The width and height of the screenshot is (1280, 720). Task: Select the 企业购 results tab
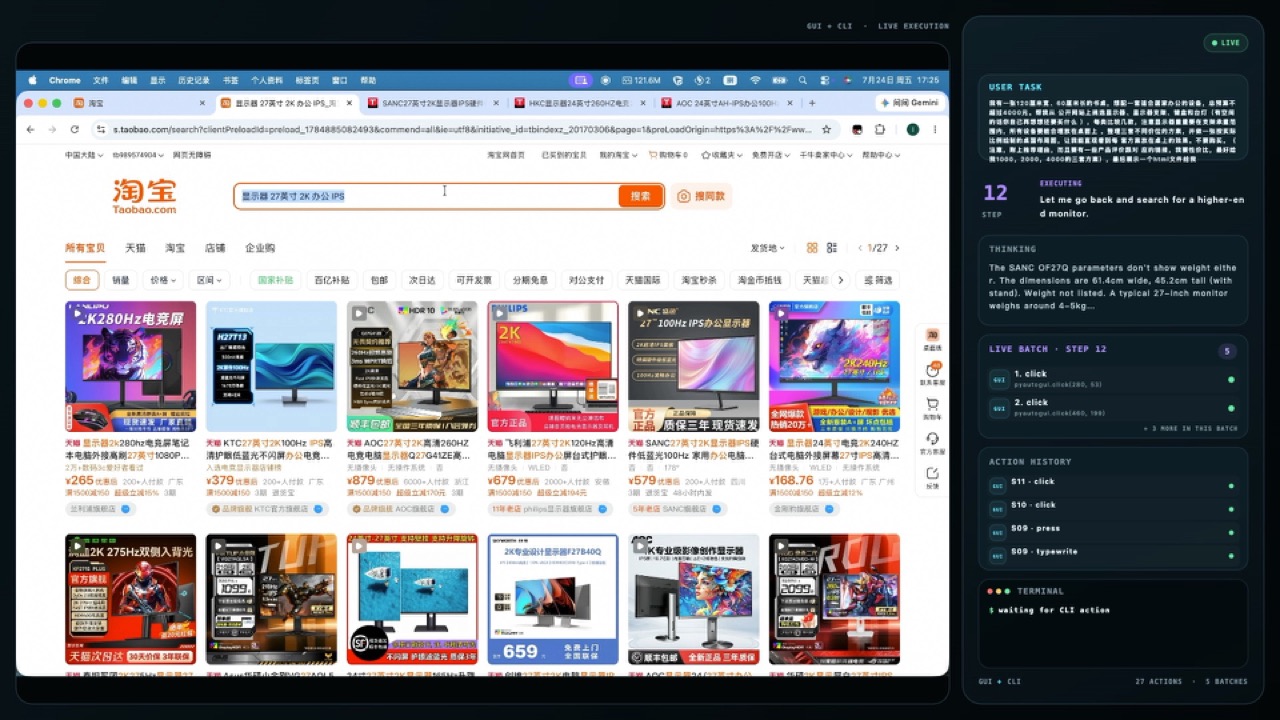(260, 248)
